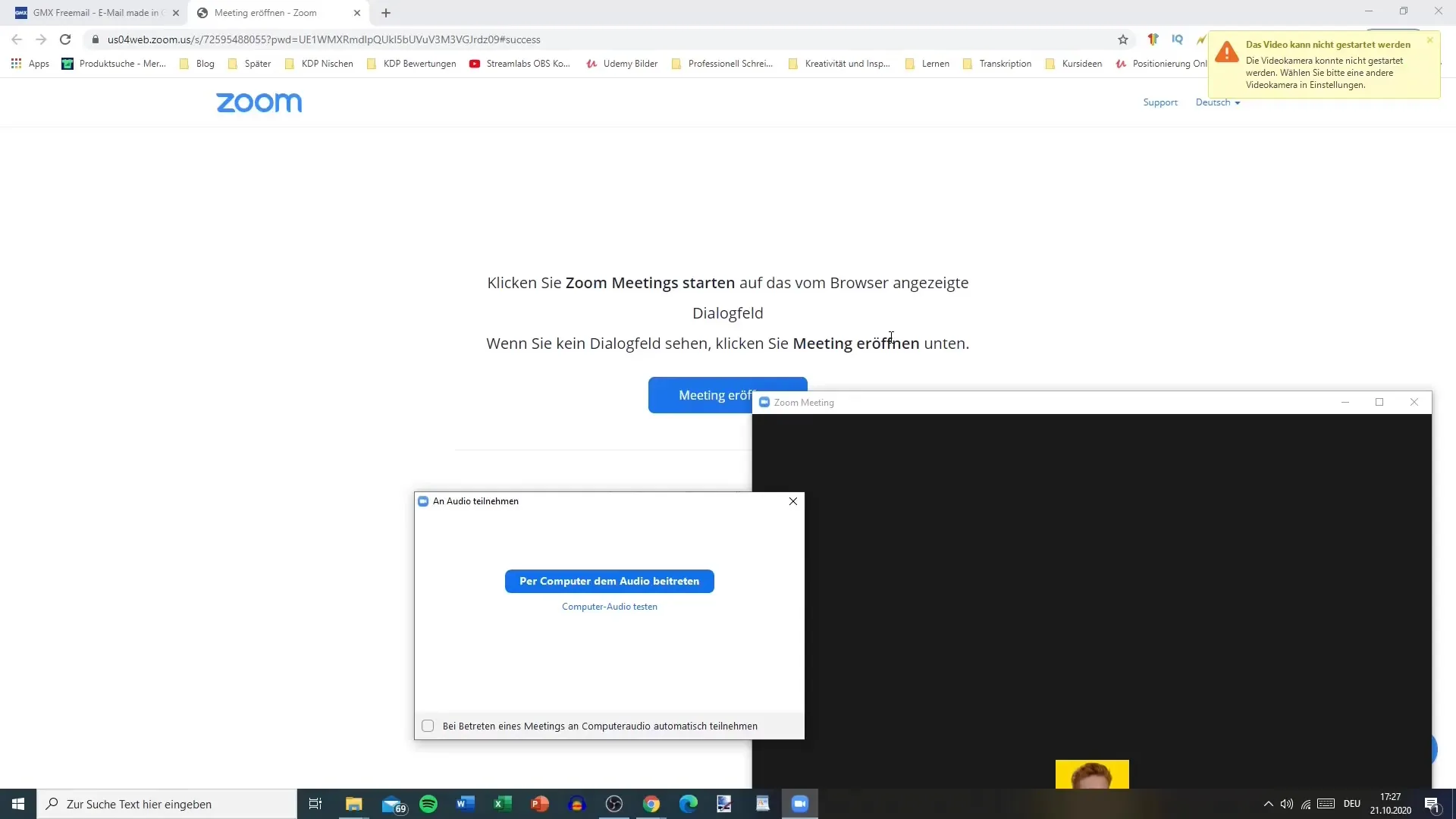Open PowerPoint from taskbar

[540, 804]
